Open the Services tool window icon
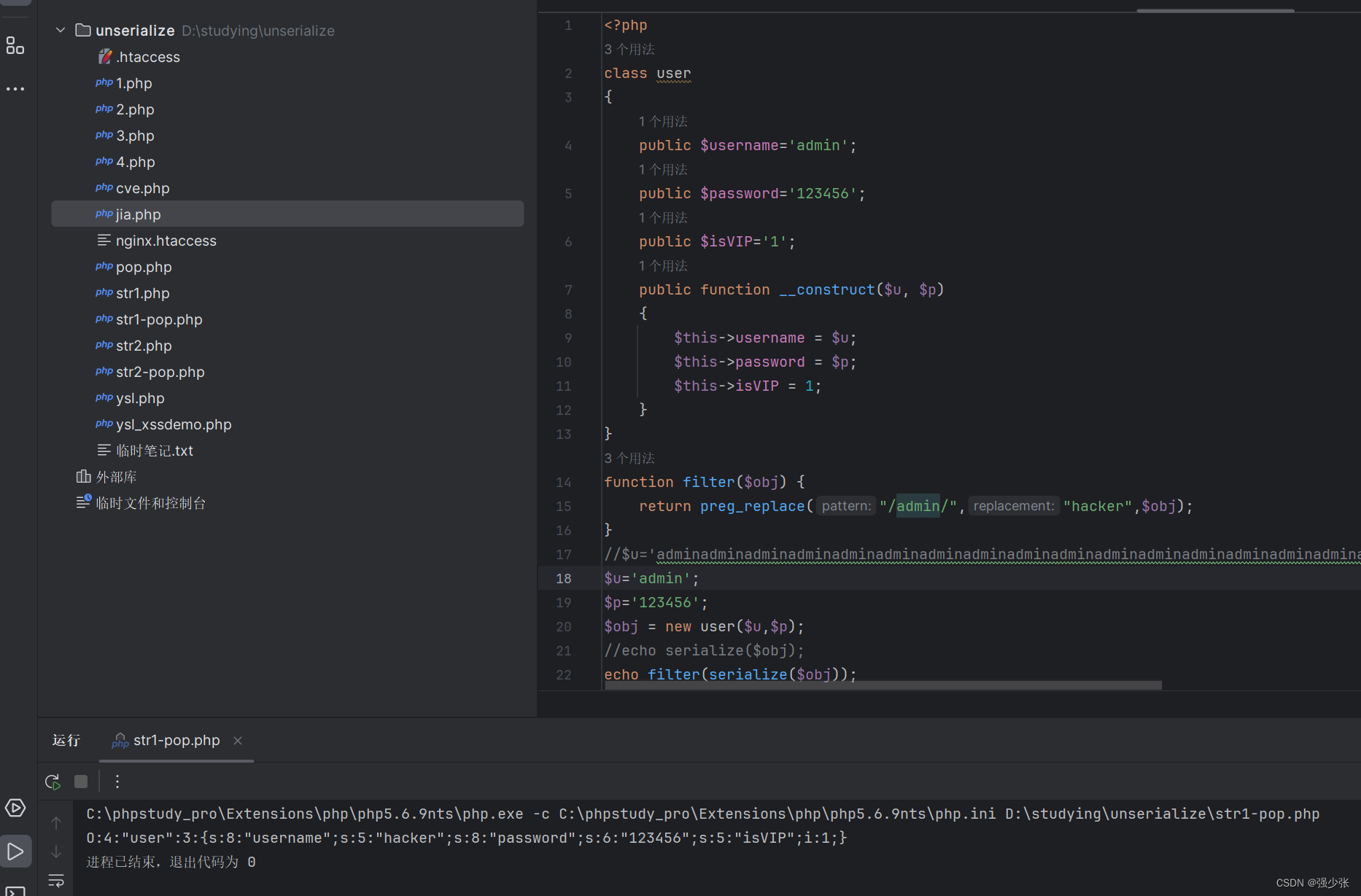This screenshot has width=1361, height=896. pos(15,808)
